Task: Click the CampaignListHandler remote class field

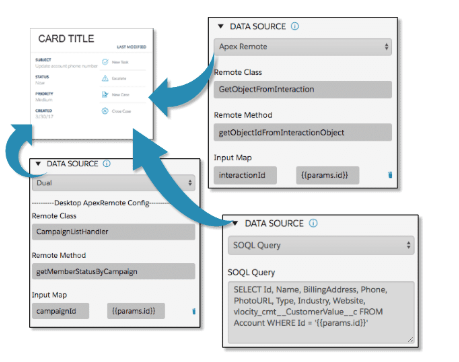Action: (114, 232)
